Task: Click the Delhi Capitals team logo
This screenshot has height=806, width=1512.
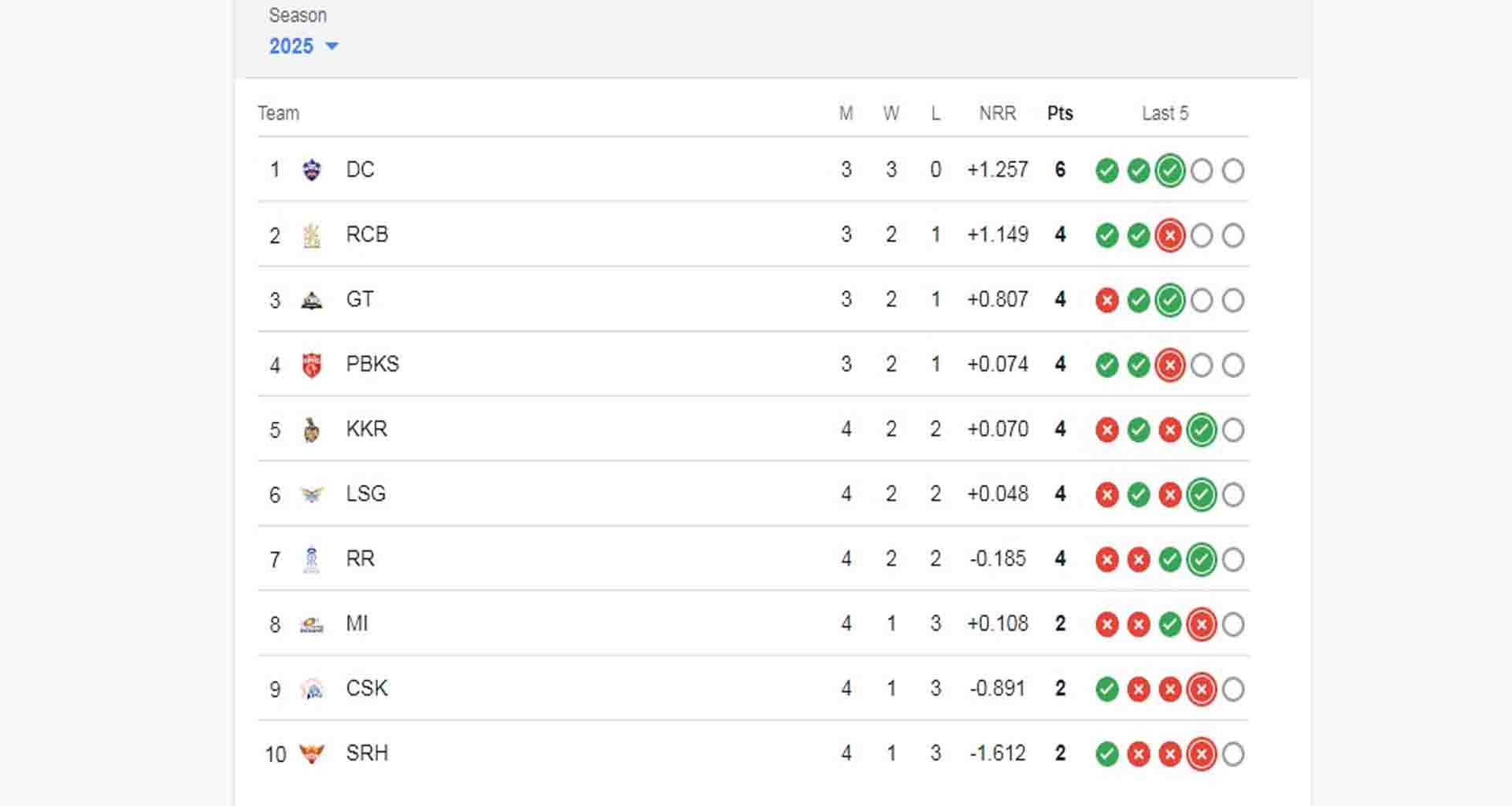Action: coord(312,170)
